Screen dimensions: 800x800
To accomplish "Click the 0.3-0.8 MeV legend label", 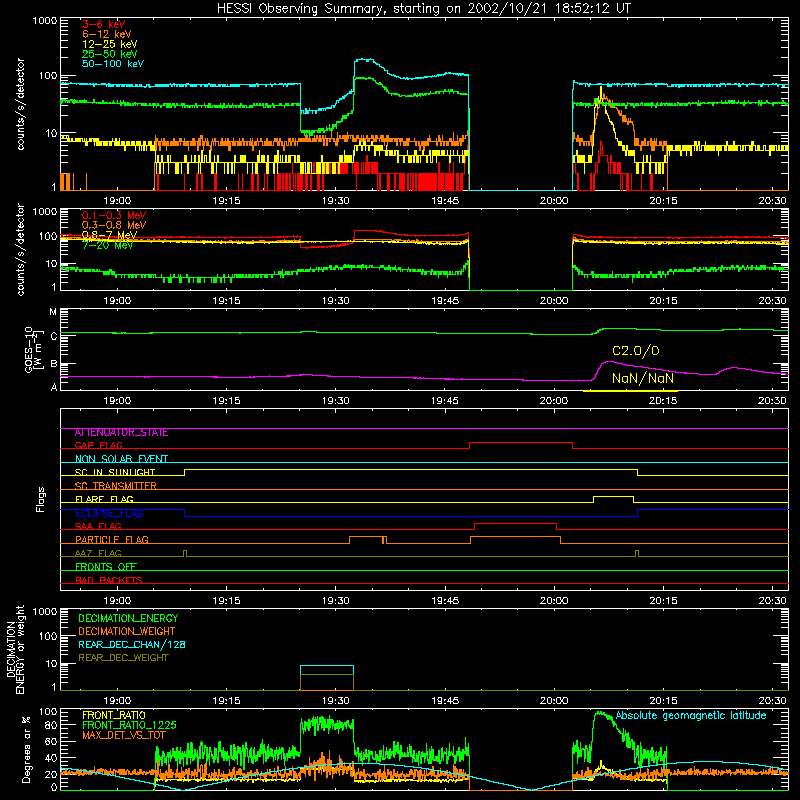I will coord(114,225).
